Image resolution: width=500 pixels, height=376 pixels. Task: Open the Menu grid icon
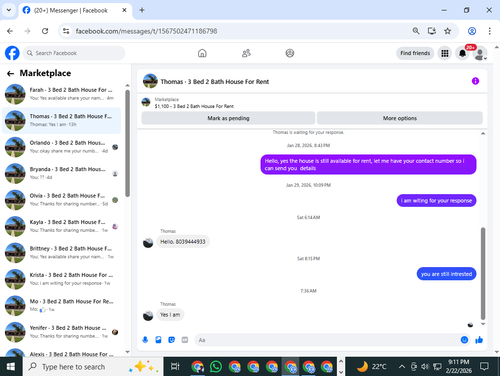pos(445,53)
